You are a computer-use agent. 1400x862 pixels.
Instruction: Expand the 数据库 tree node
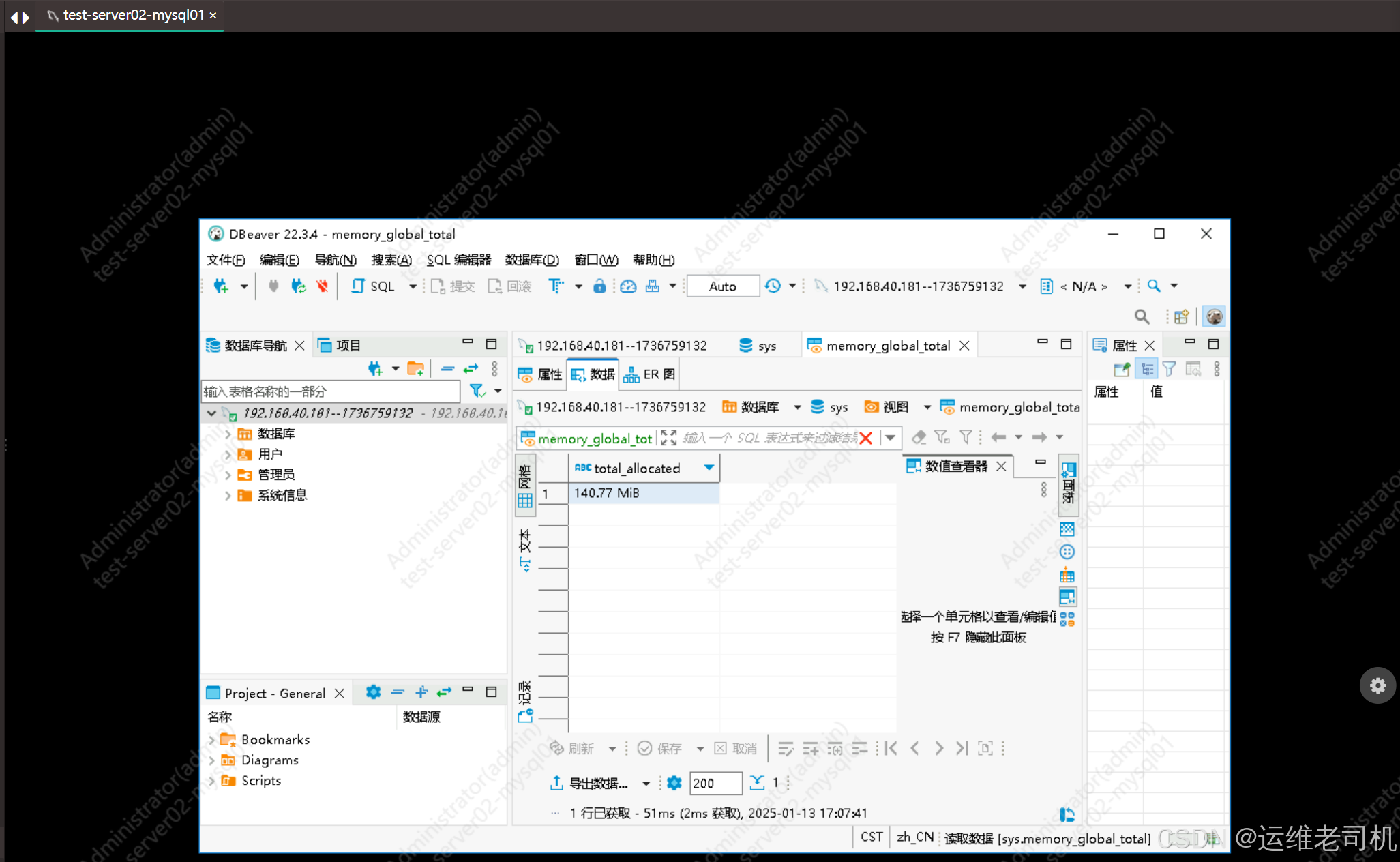click(228, 434)
